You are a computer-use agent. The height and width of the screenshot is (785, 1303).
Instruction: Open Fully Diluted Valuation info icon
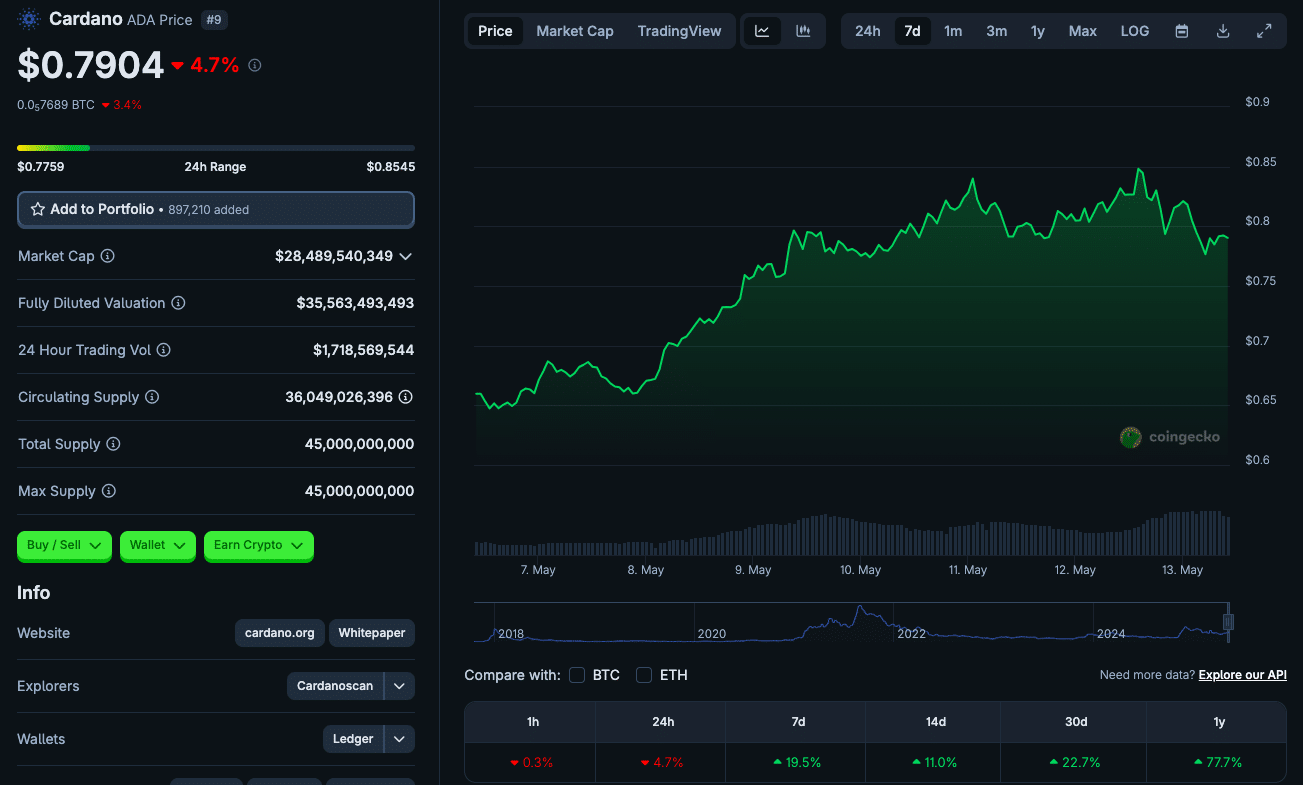(178, 303)
